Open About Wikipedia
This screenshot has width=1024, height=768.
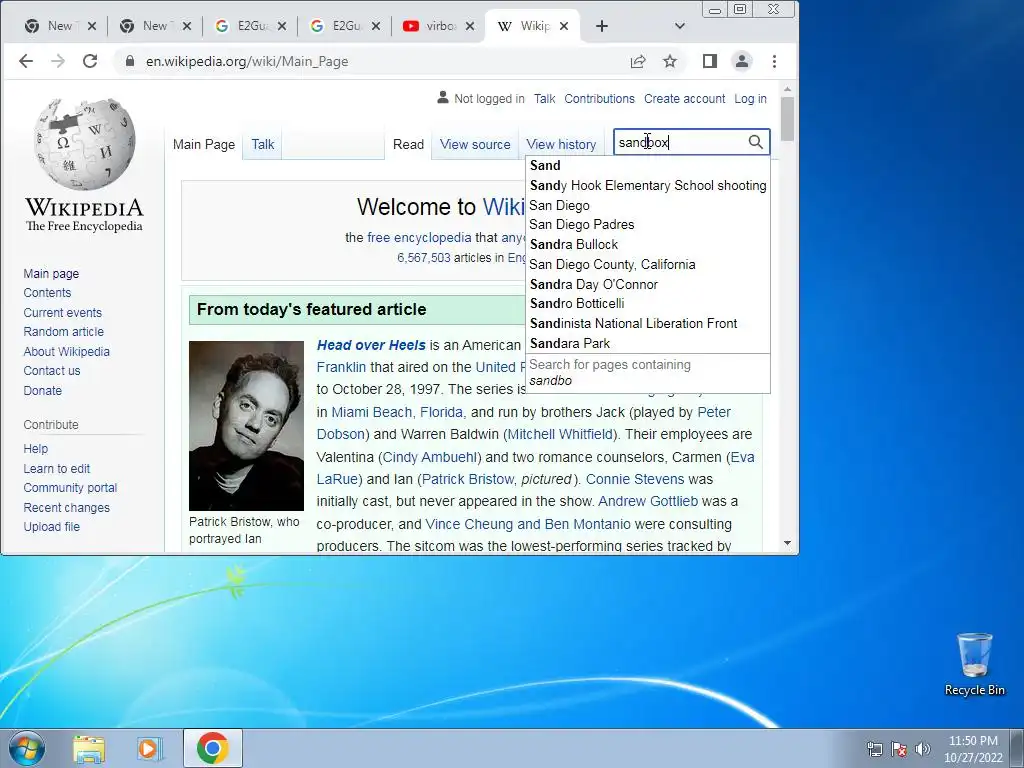coord(67,351)
